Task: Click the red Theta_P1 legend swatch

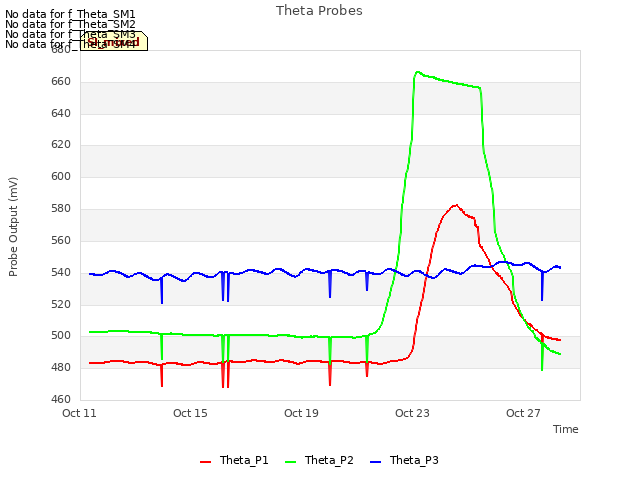Action: (205, 462)
